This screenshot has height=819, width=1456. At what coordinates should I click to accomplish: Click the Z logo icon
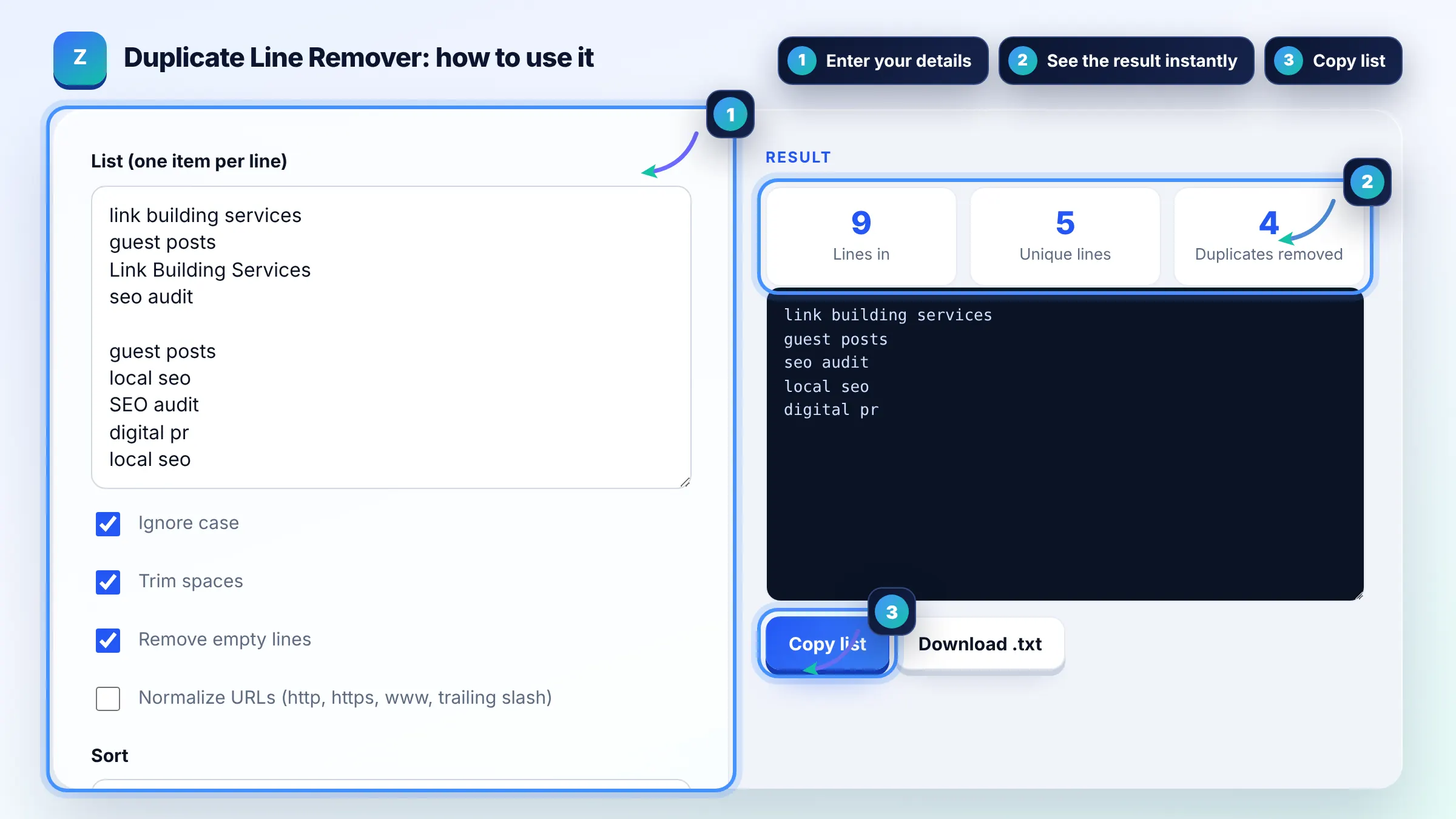point(80,59)
